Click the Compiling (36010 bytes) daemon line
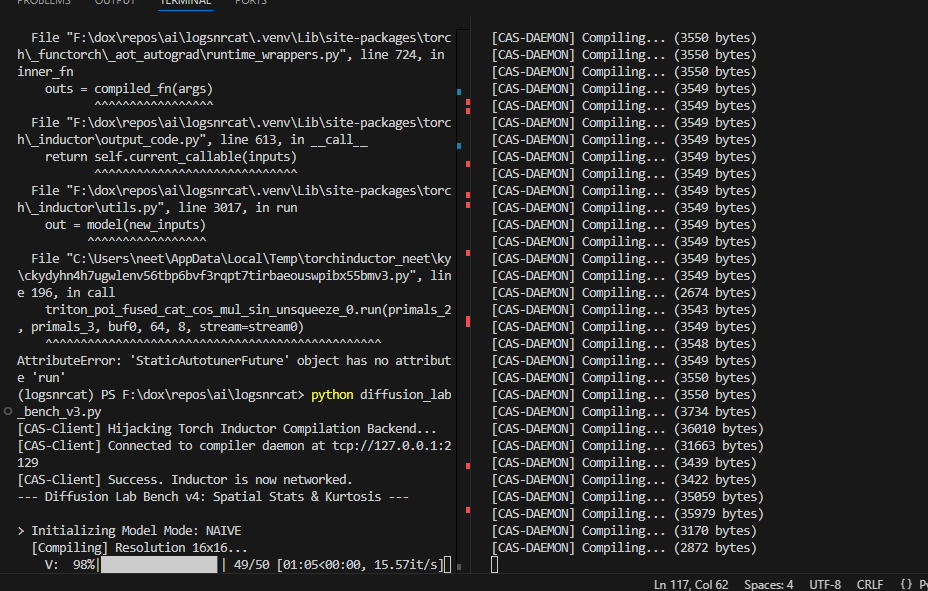928x591 pixels. click(627, 428)
